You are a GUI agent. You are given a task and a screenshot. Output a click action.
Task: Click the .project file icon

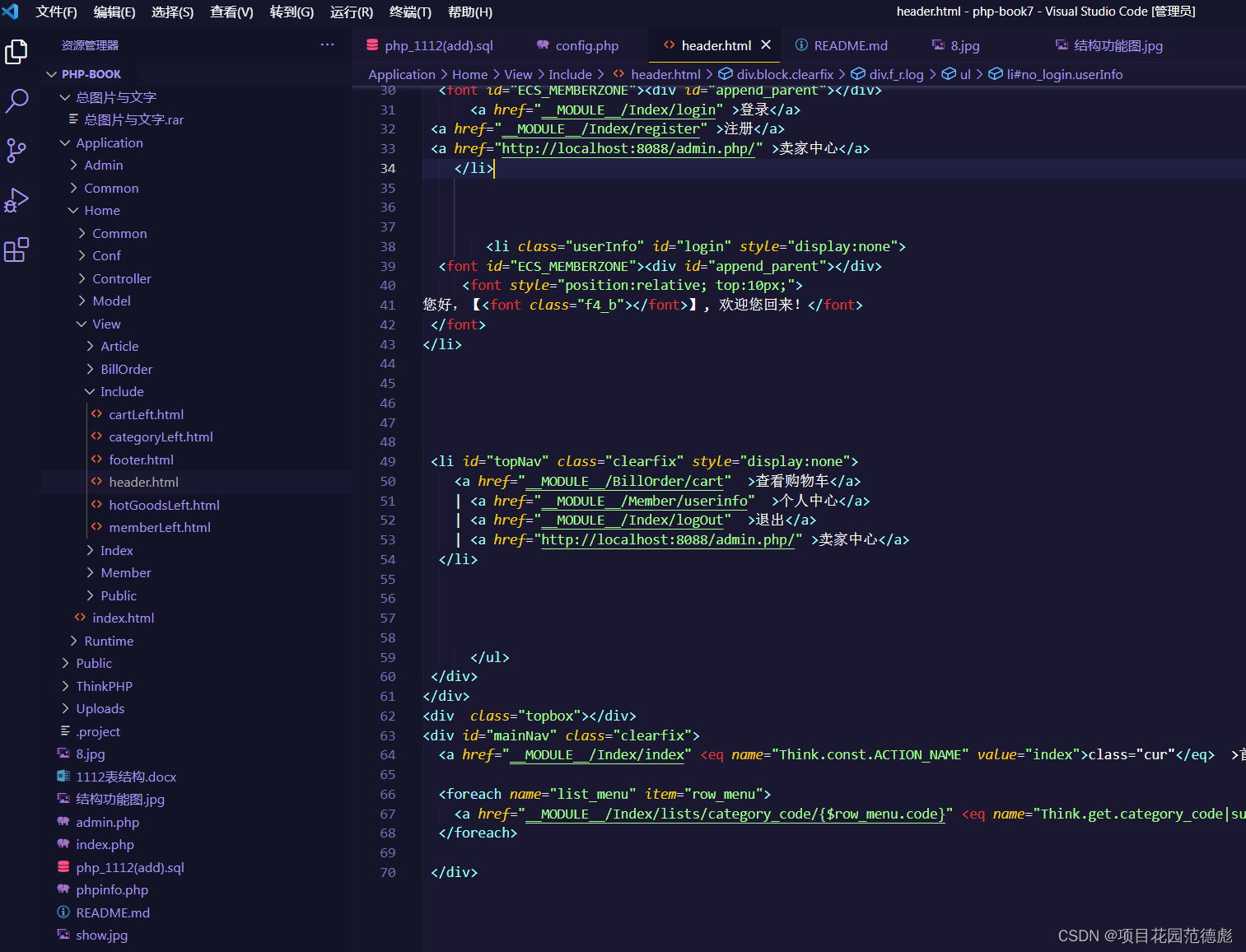coord(65,731)
